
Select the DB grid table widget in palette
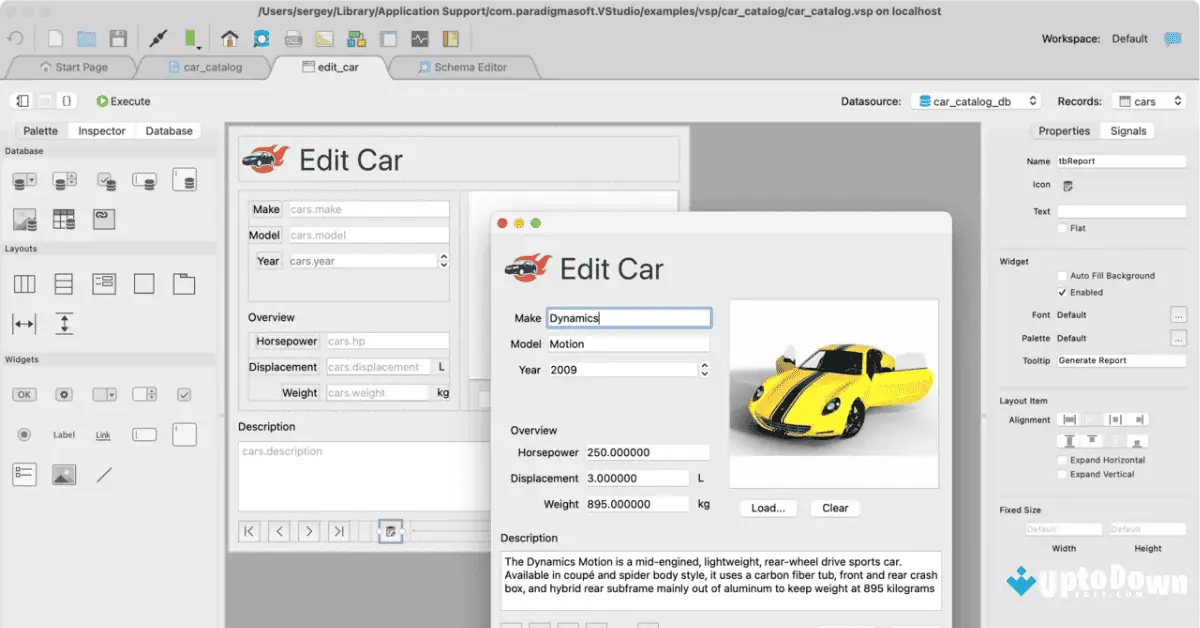64,219
